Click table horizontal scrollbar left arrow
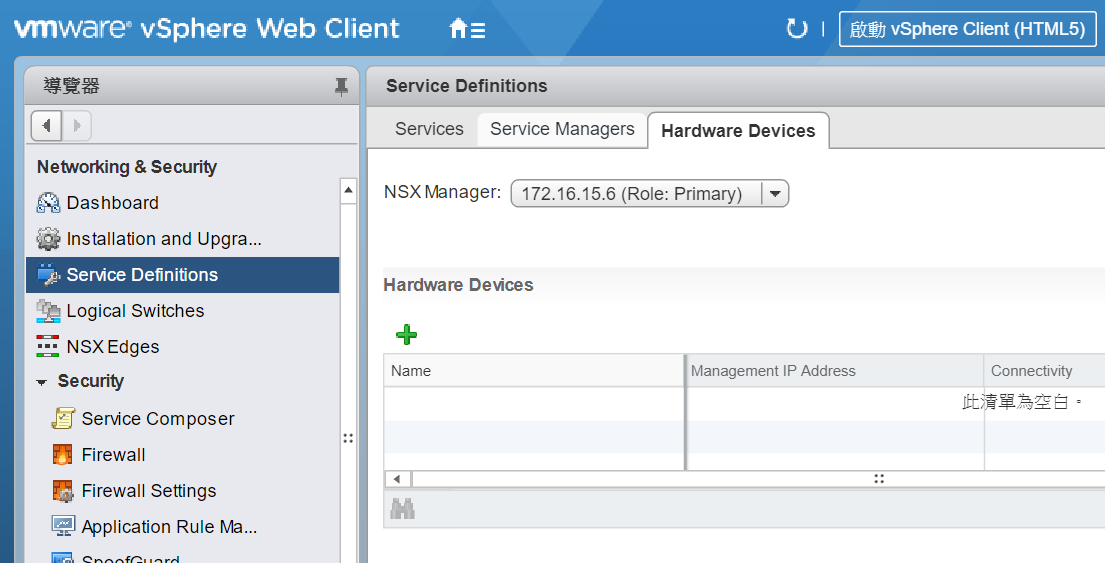 (397, 479)
